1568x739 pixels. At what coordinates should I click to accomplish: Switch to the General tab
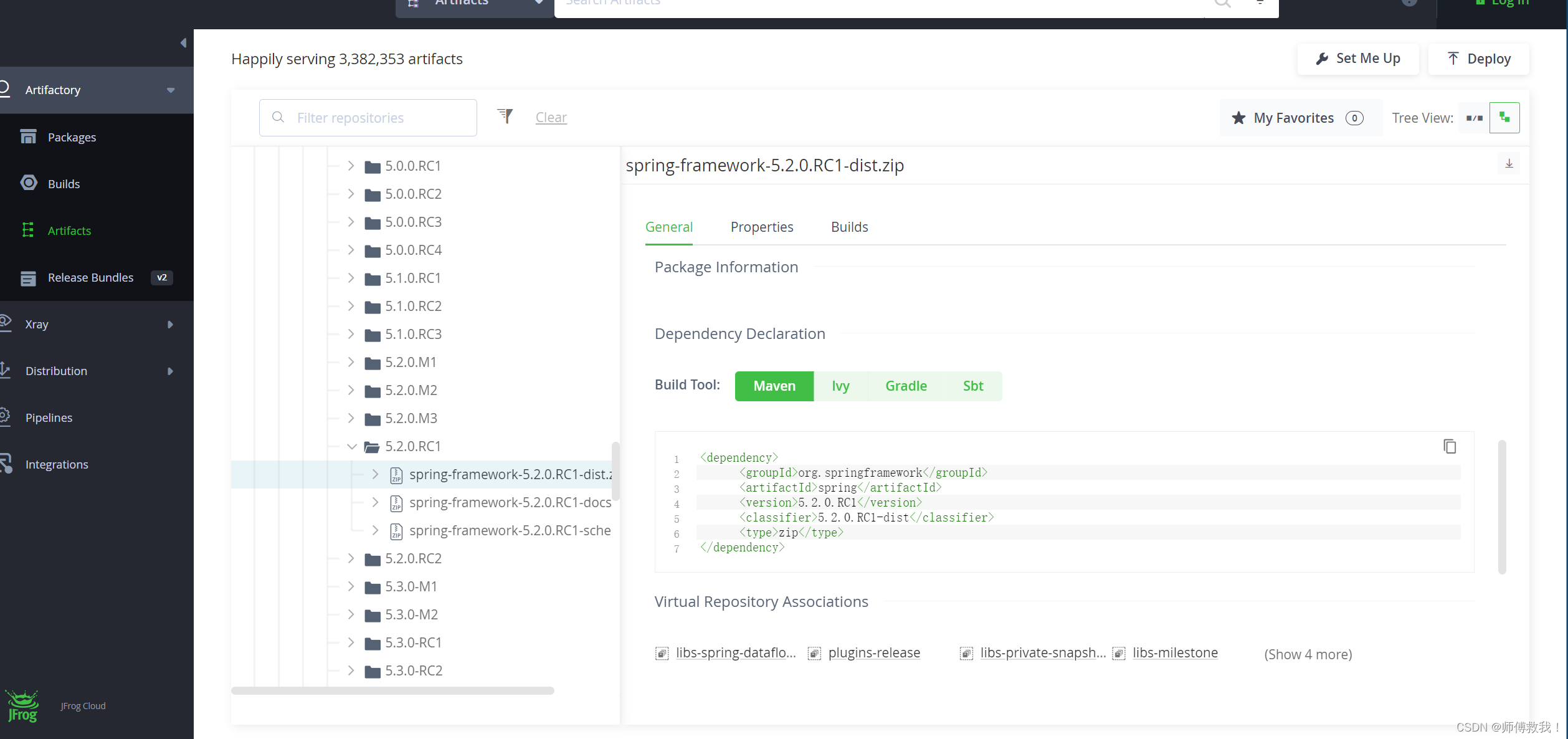pyautogui.click(x=669, y=227)
